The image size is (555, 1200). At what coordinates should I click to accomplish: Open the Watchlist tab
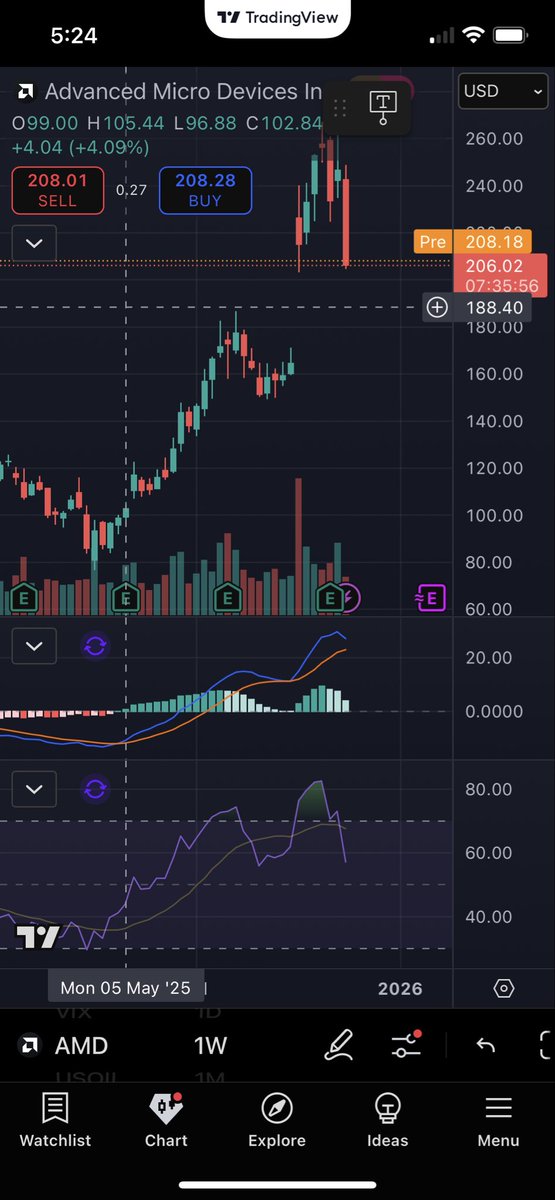[x=55, y=1119]
